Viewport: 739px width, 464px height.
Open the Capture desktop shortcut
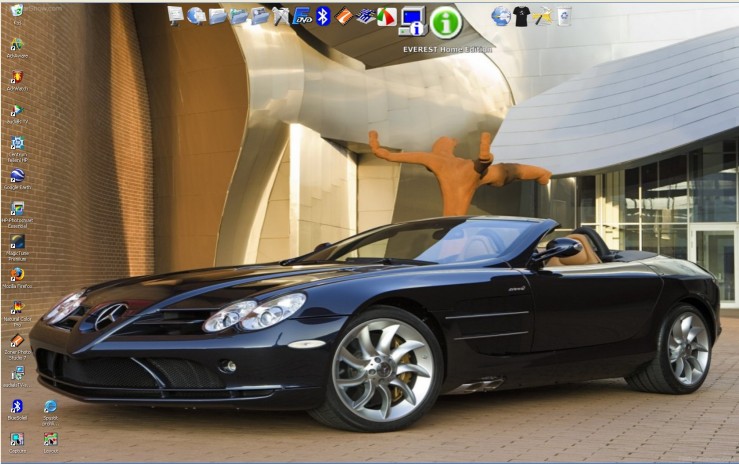click(17, 439)
